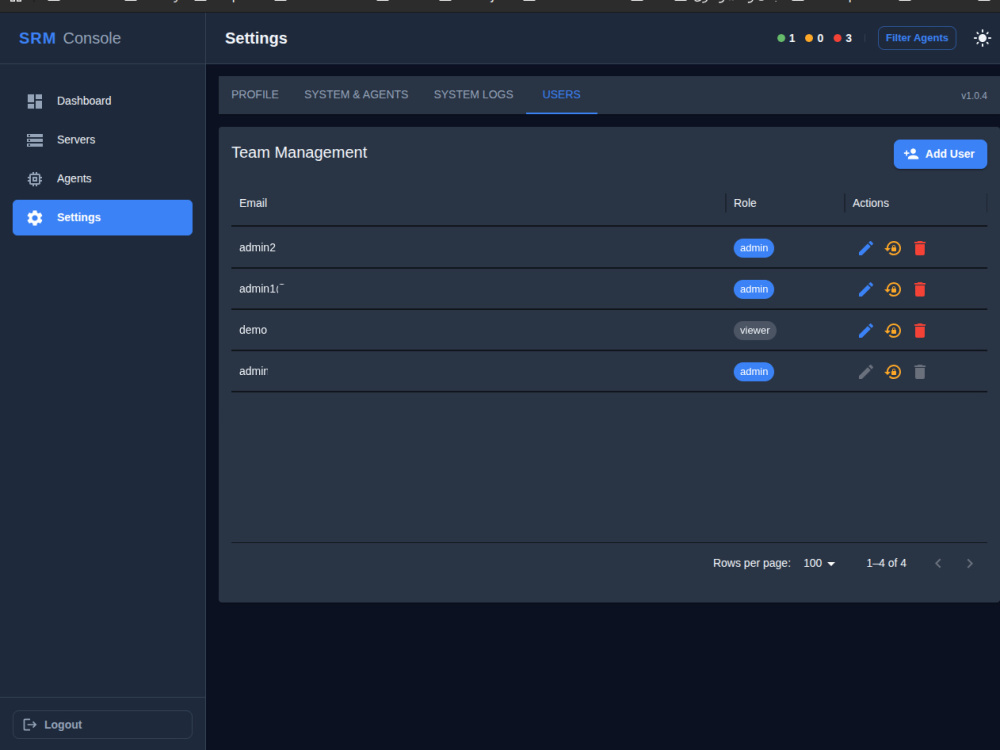Reset password icon for admin2 row
Screen dimensions: 1000x750
(893, 248)
